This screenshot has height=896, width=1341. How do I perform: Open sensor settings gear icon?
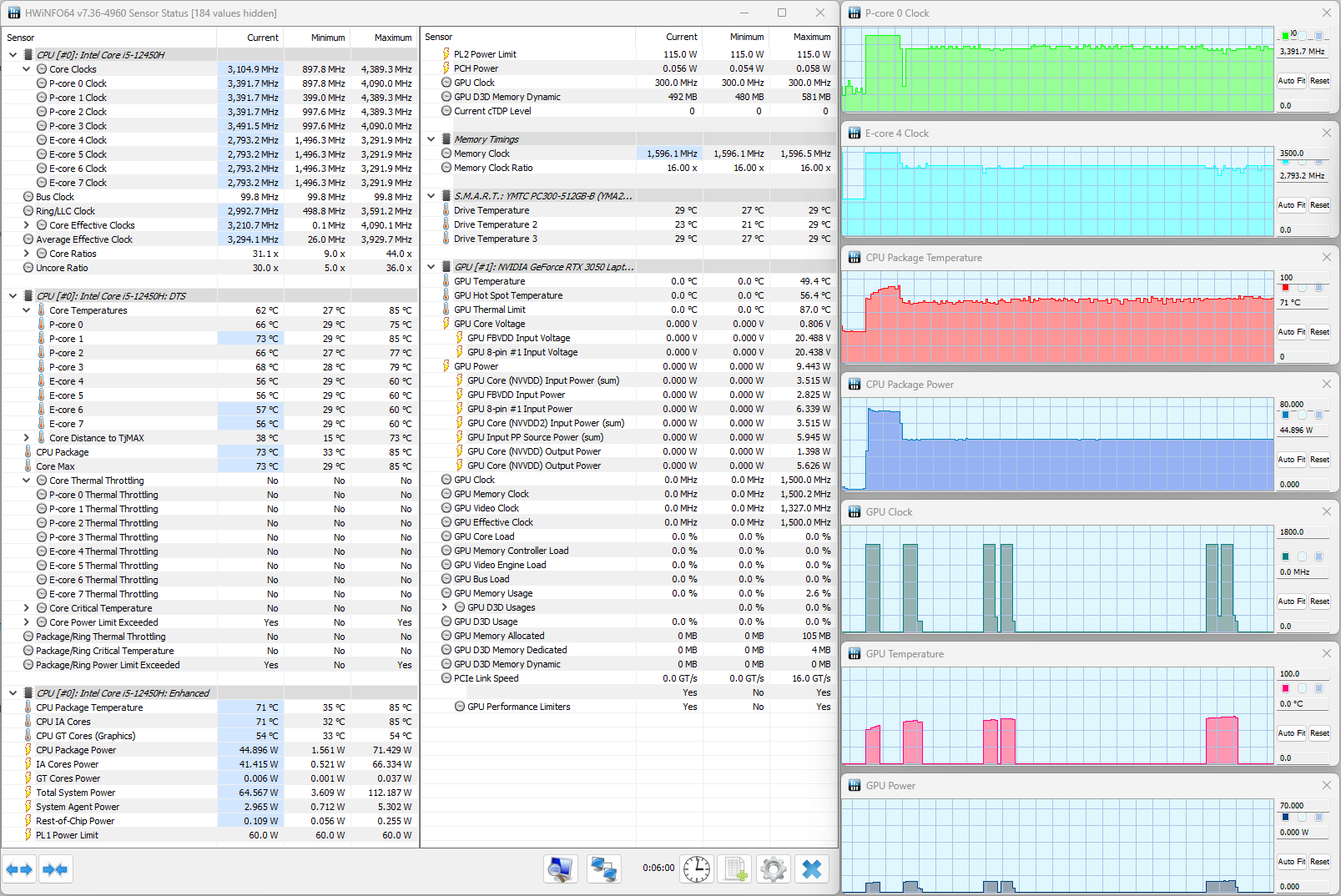pos(774,869)
